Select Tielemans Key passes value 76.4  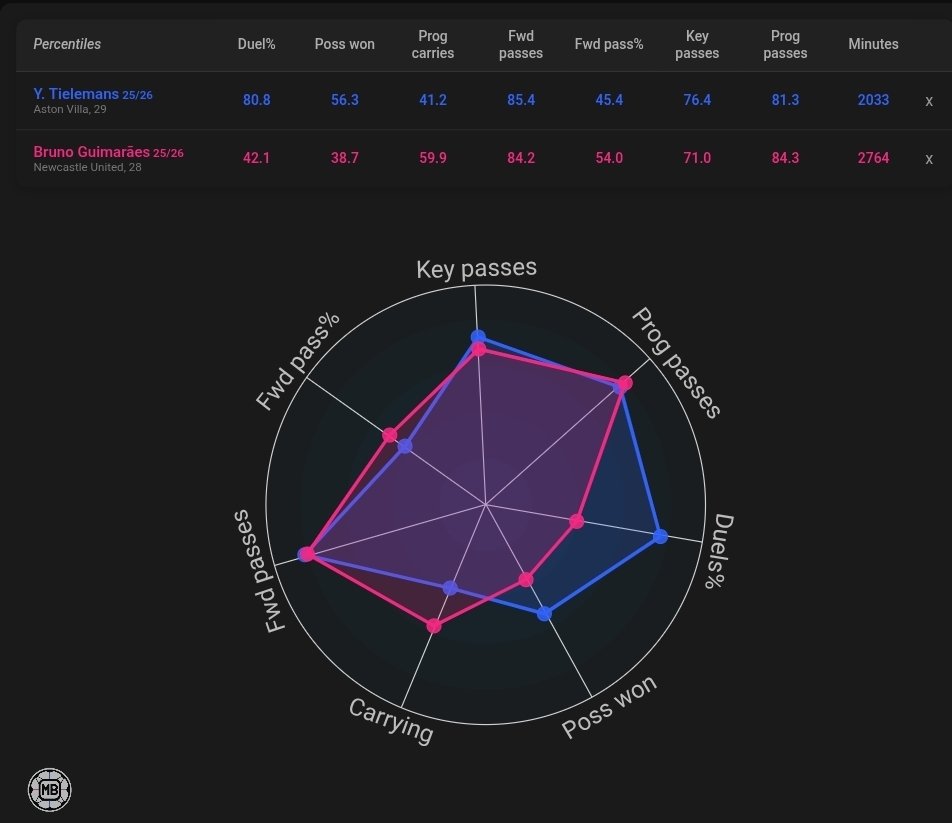(x=697, y=100)
